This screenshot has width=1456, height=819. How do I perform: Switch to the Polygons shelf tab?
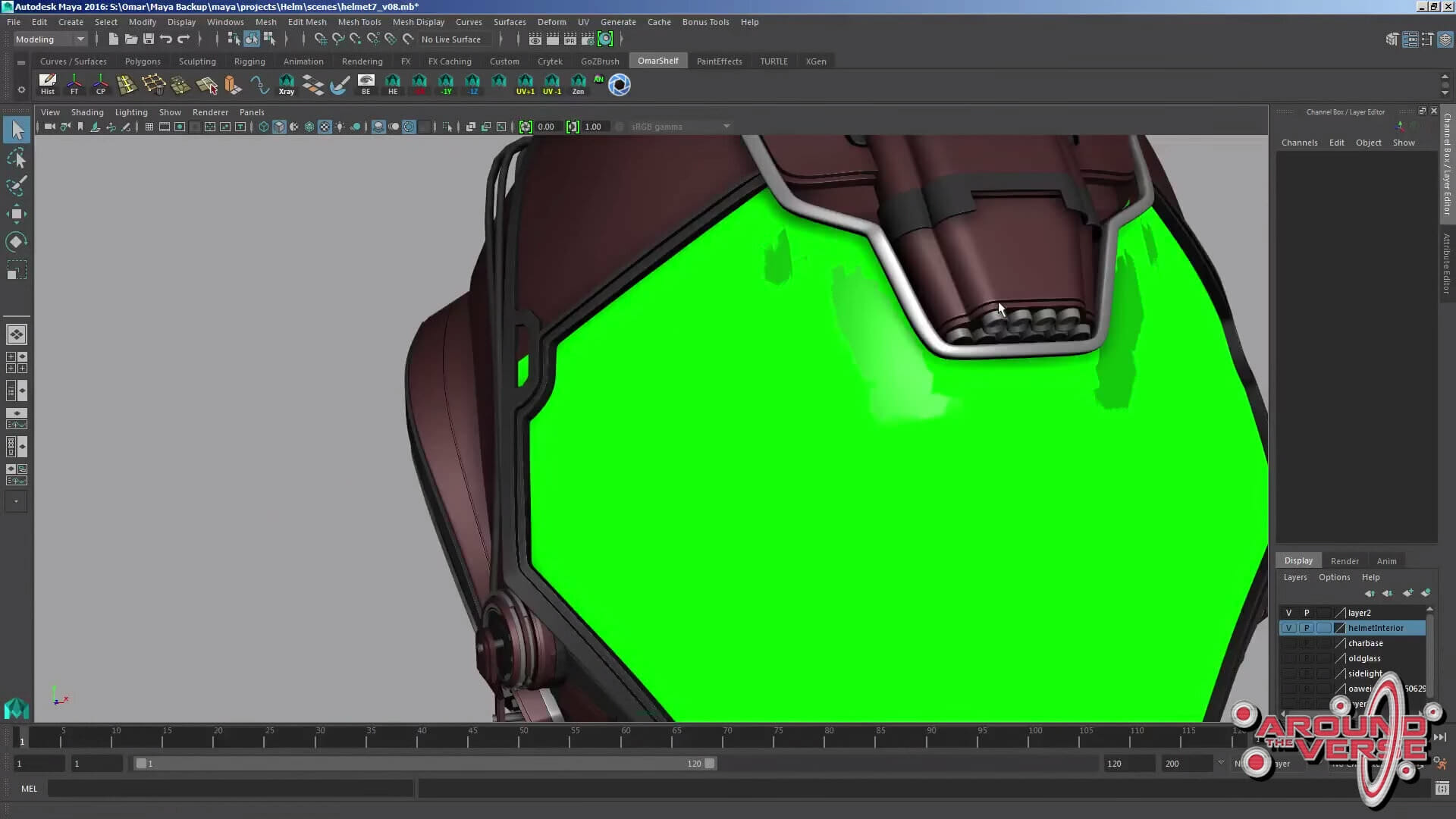click(x=143, y=61)
